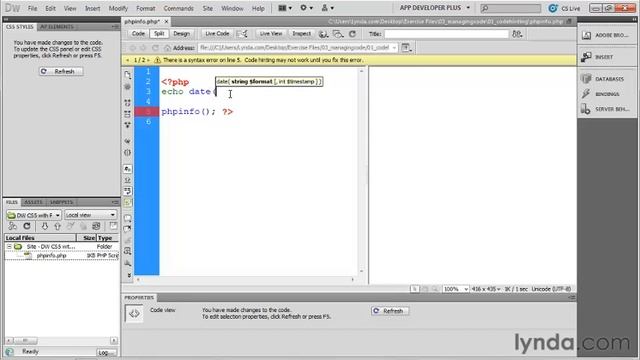Open the Site menu
Viewport: 640px width, 360px height.
(207, 8)
